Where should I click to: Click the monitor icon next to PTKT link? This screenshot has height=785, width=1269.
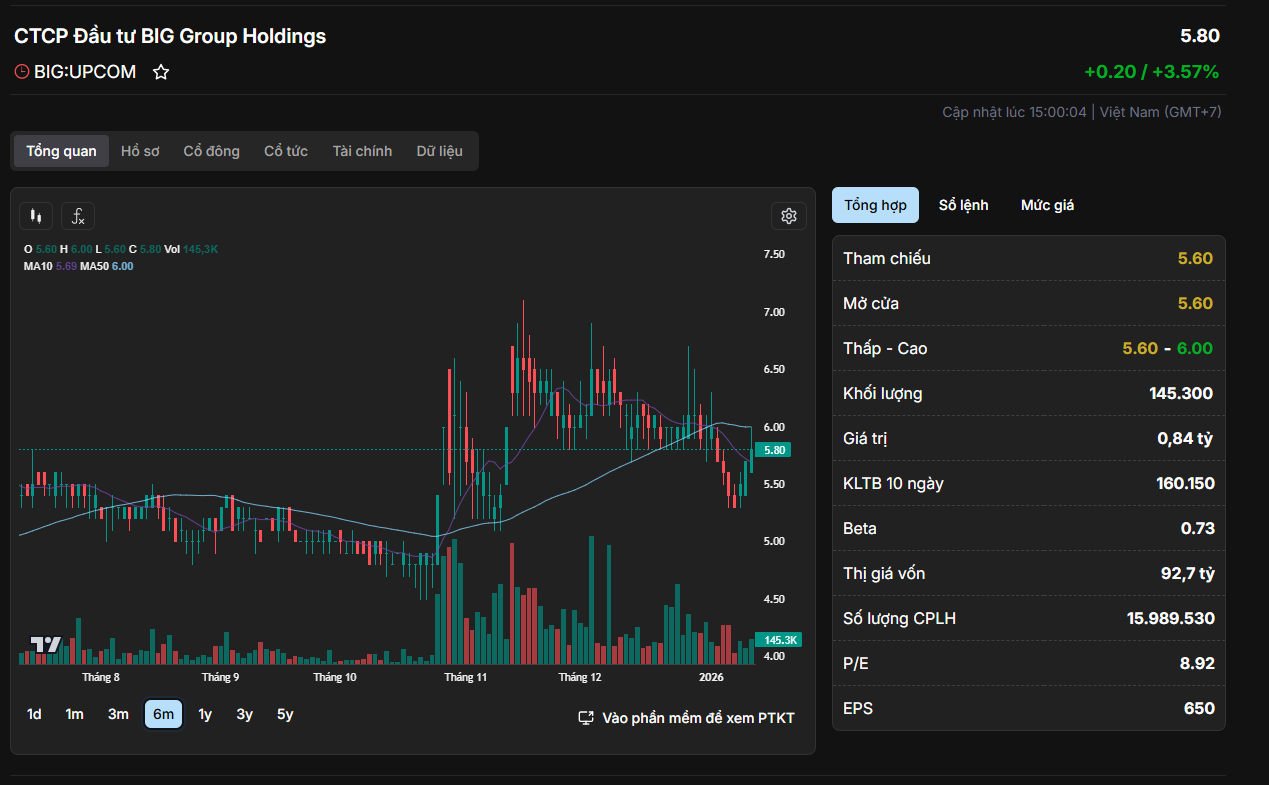pos(586,718)
